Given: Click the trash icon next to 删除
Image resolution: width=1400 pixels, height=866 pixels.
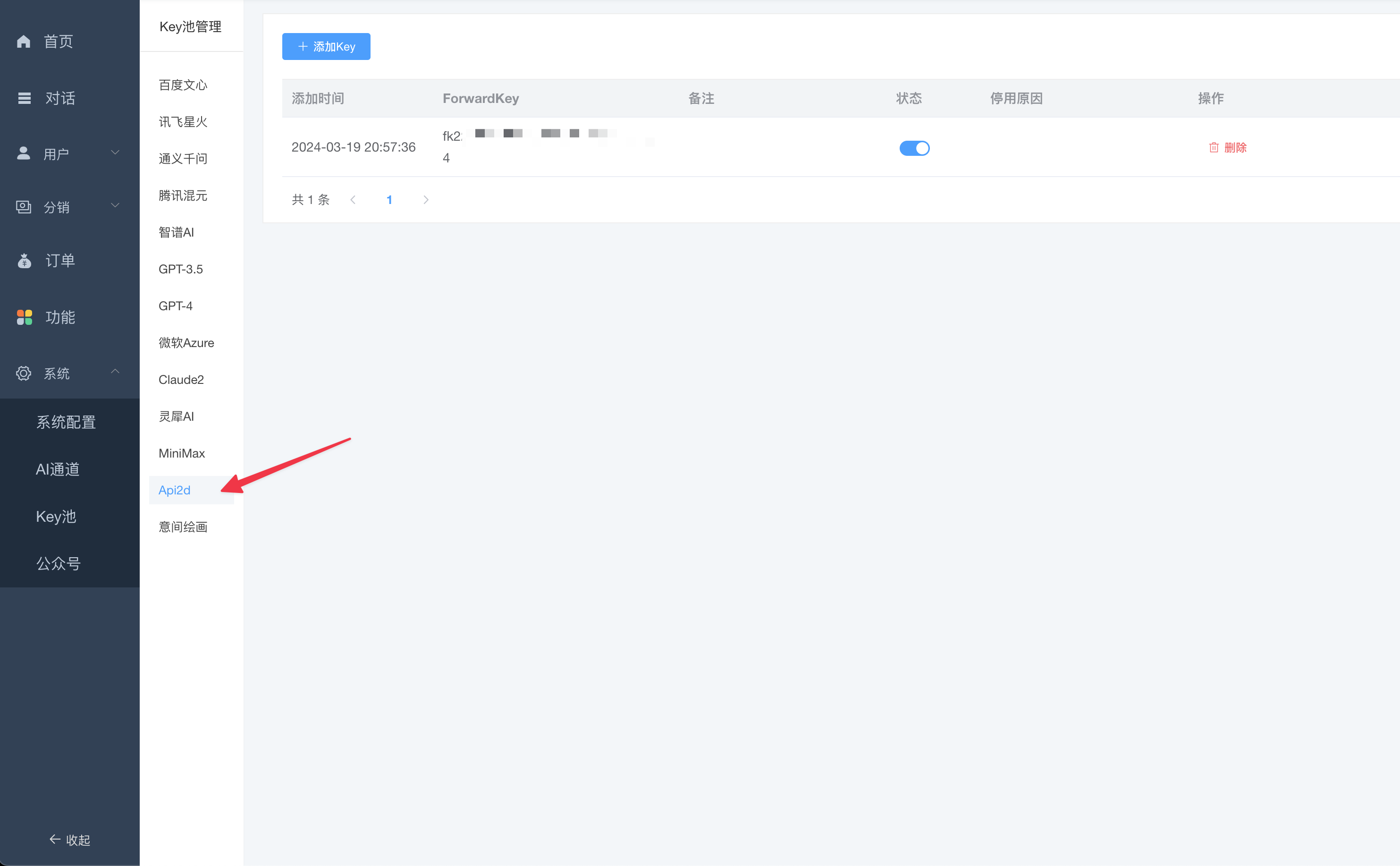Looking at the screenshot, I should pyautogui.click(x=1214, y=148).
